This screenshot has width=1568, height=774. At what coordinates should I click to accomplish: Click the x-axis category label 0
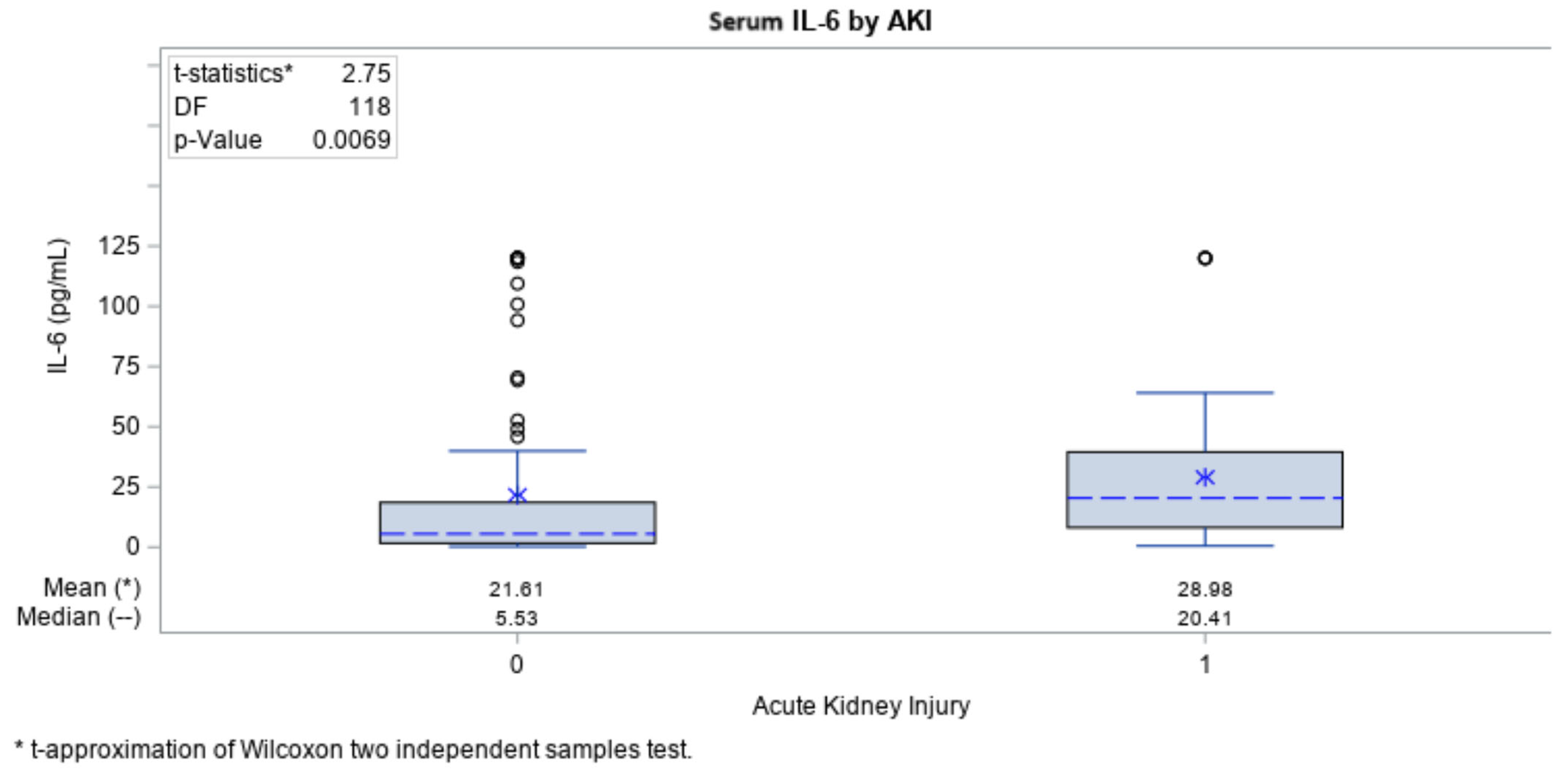tap(516, 664)
